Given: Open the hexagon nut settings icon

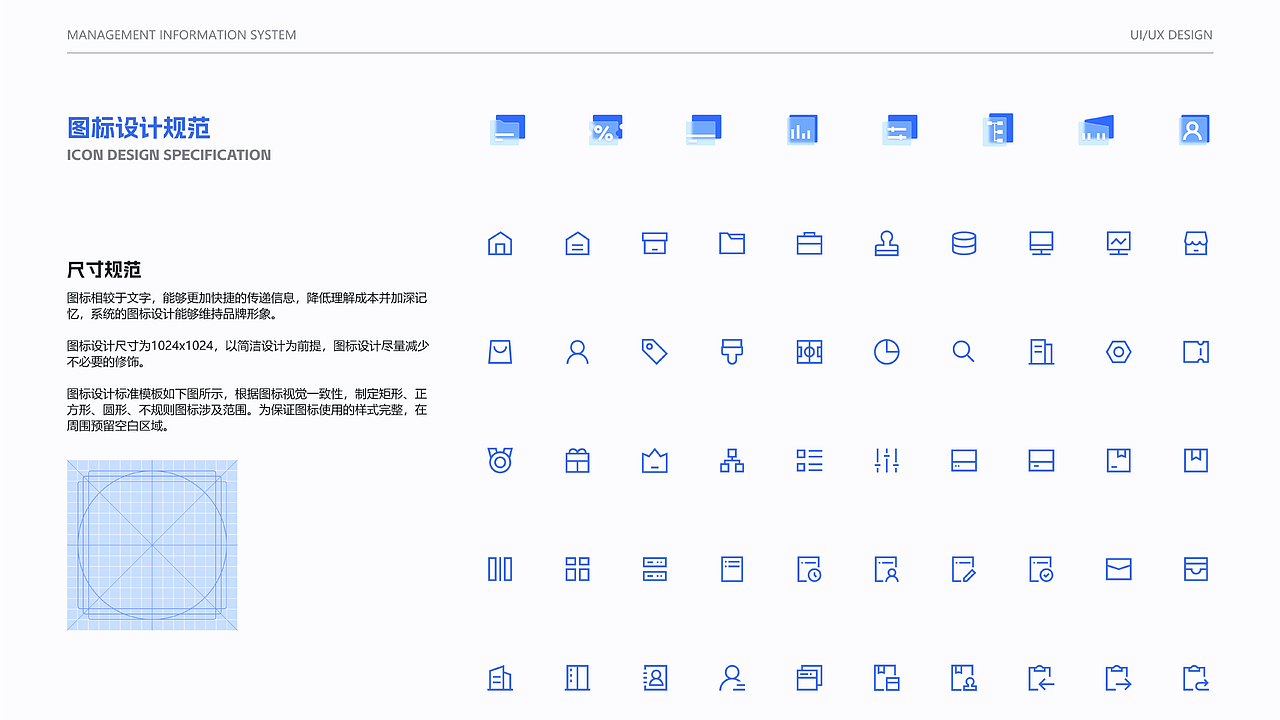Looking at the screenshot, I should click(x=1118, y=352).
